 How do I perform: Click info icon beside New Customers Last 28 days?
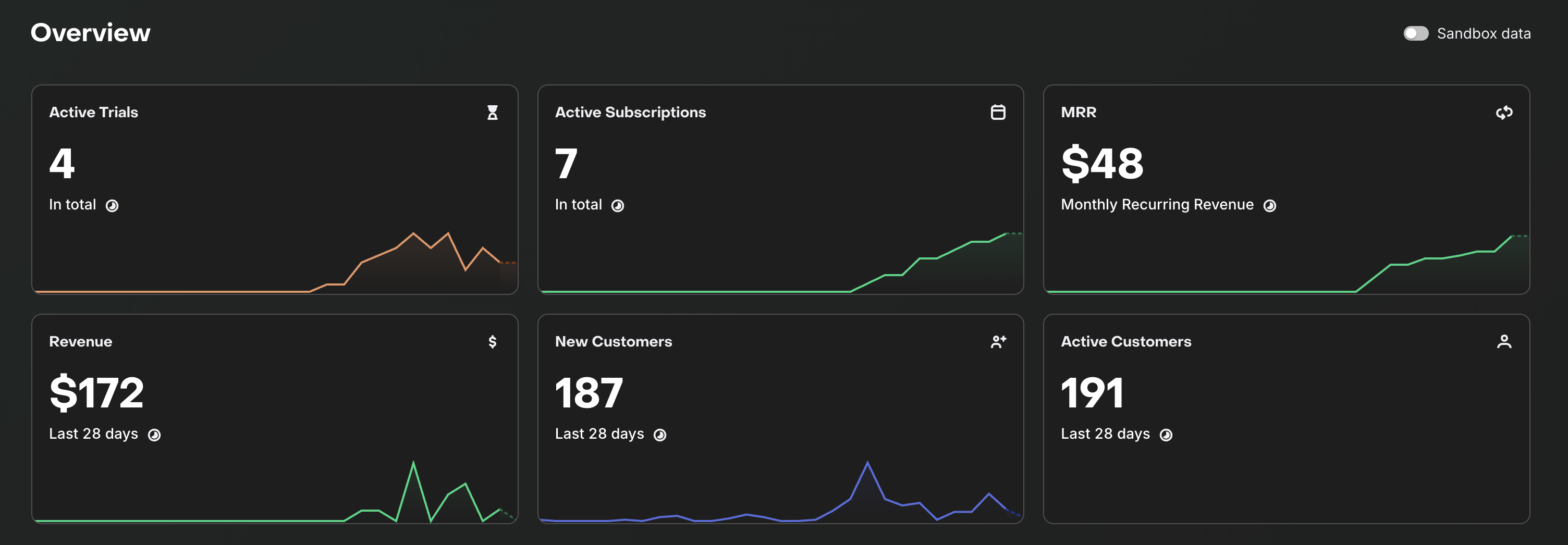[x=660, y=435]
